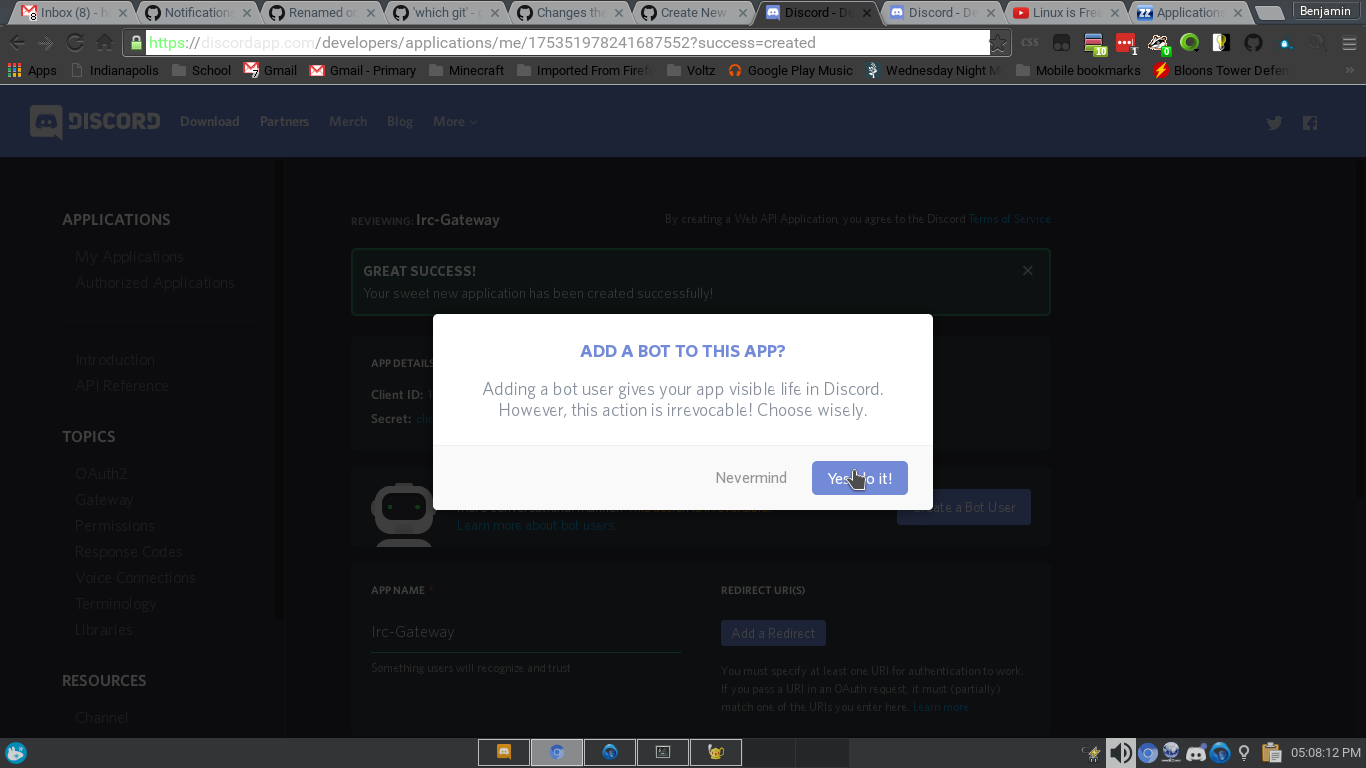Click the Add a Redirect button
The image size is (1366, 768).
pyautogui.click(x=773, y=633)
